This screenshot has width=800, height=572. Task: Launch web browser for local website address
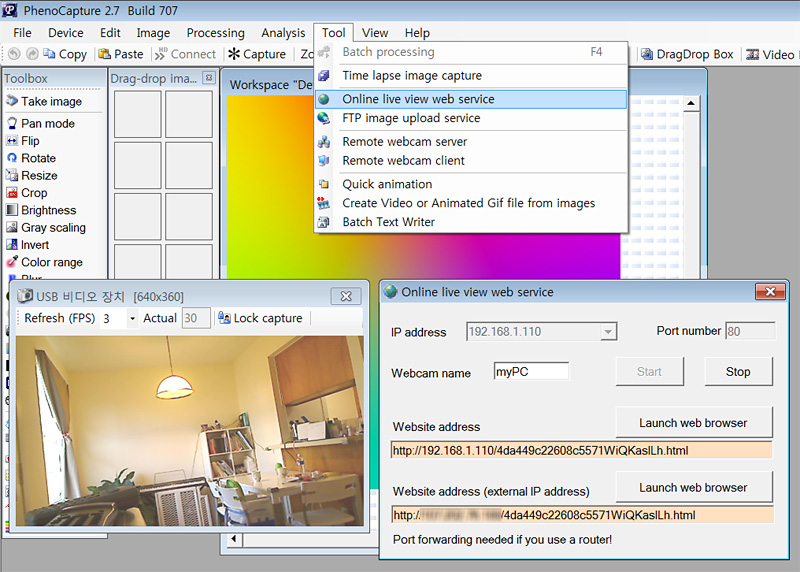click(693, 423)
